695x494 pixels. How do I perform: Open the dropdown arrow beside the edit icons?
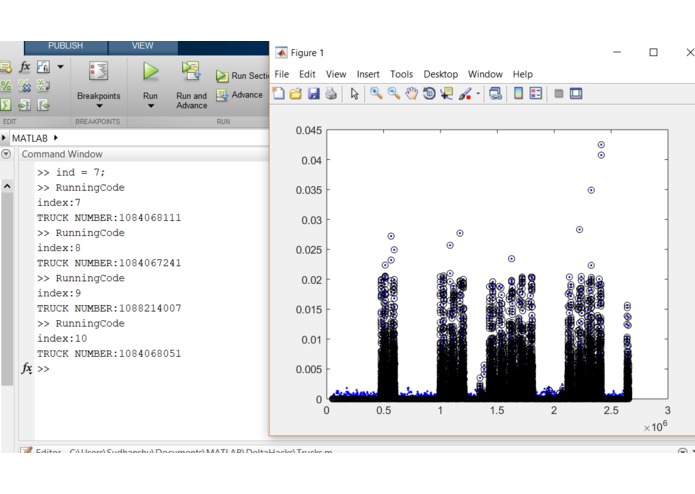(60, 67)
